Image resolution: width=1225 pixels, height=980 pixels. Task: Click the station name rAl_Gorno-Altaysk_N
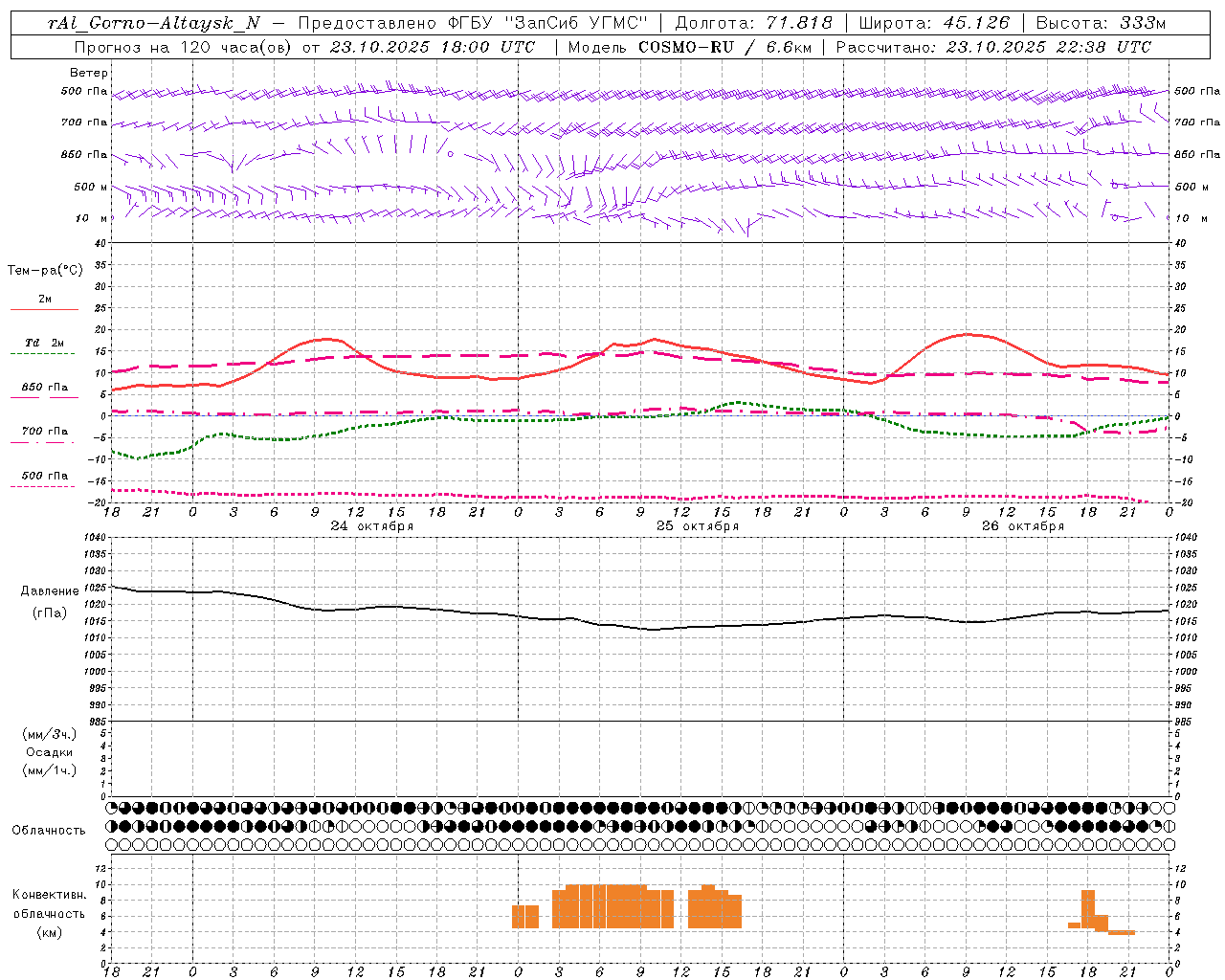click(x=154, y=23)
